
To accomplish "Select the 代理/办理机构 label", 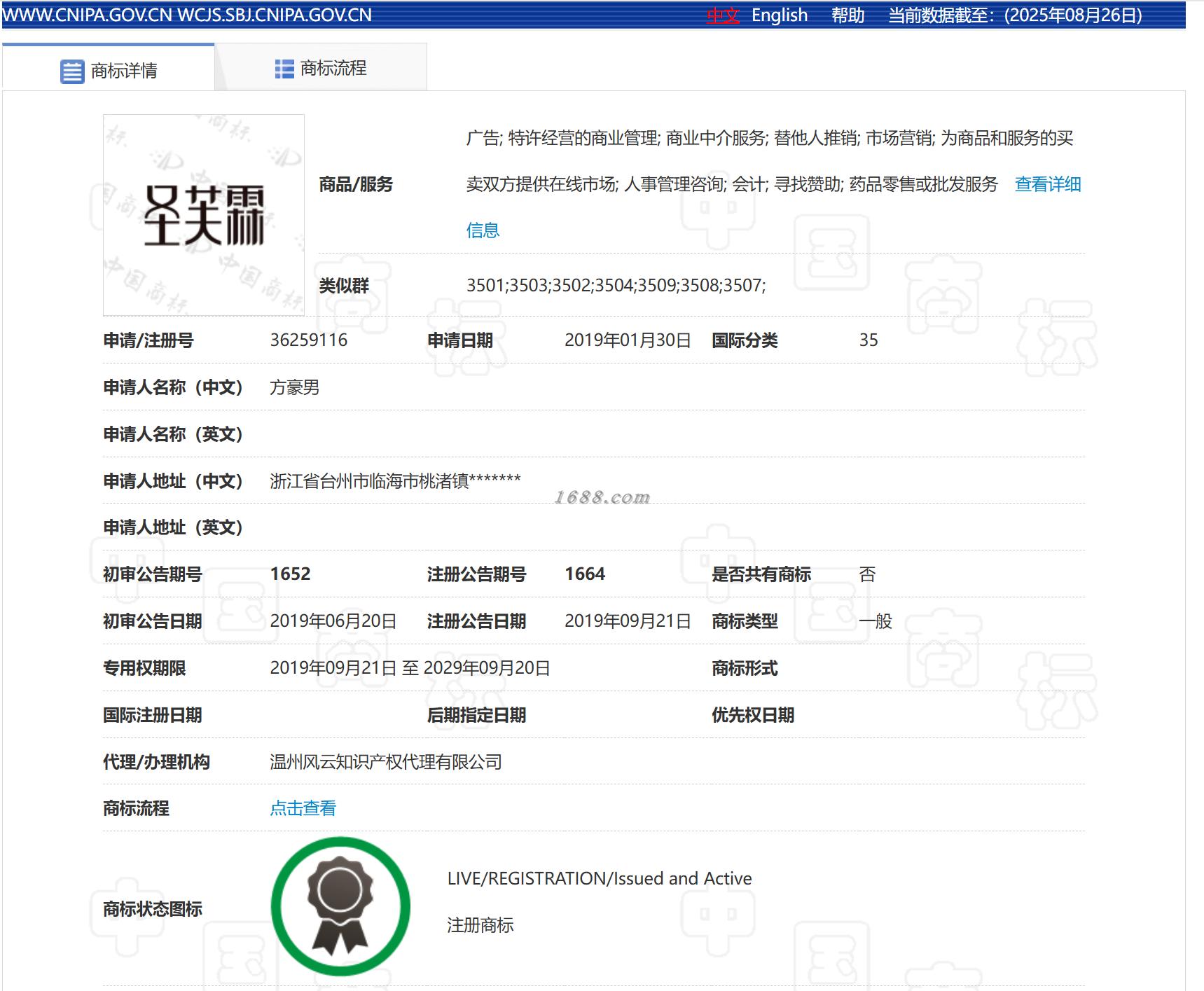I will [x=156, y=762].
